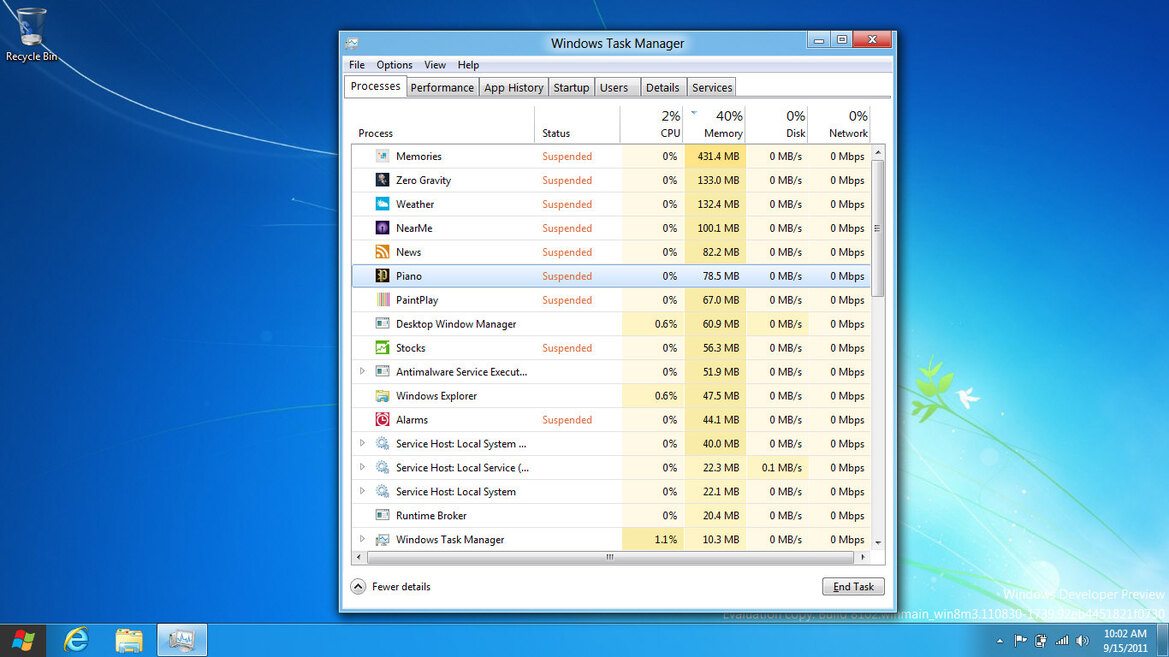Screen dimensions: 1169x657
Task: Click the Runtime Broker icon
Action: click(382, 515)
